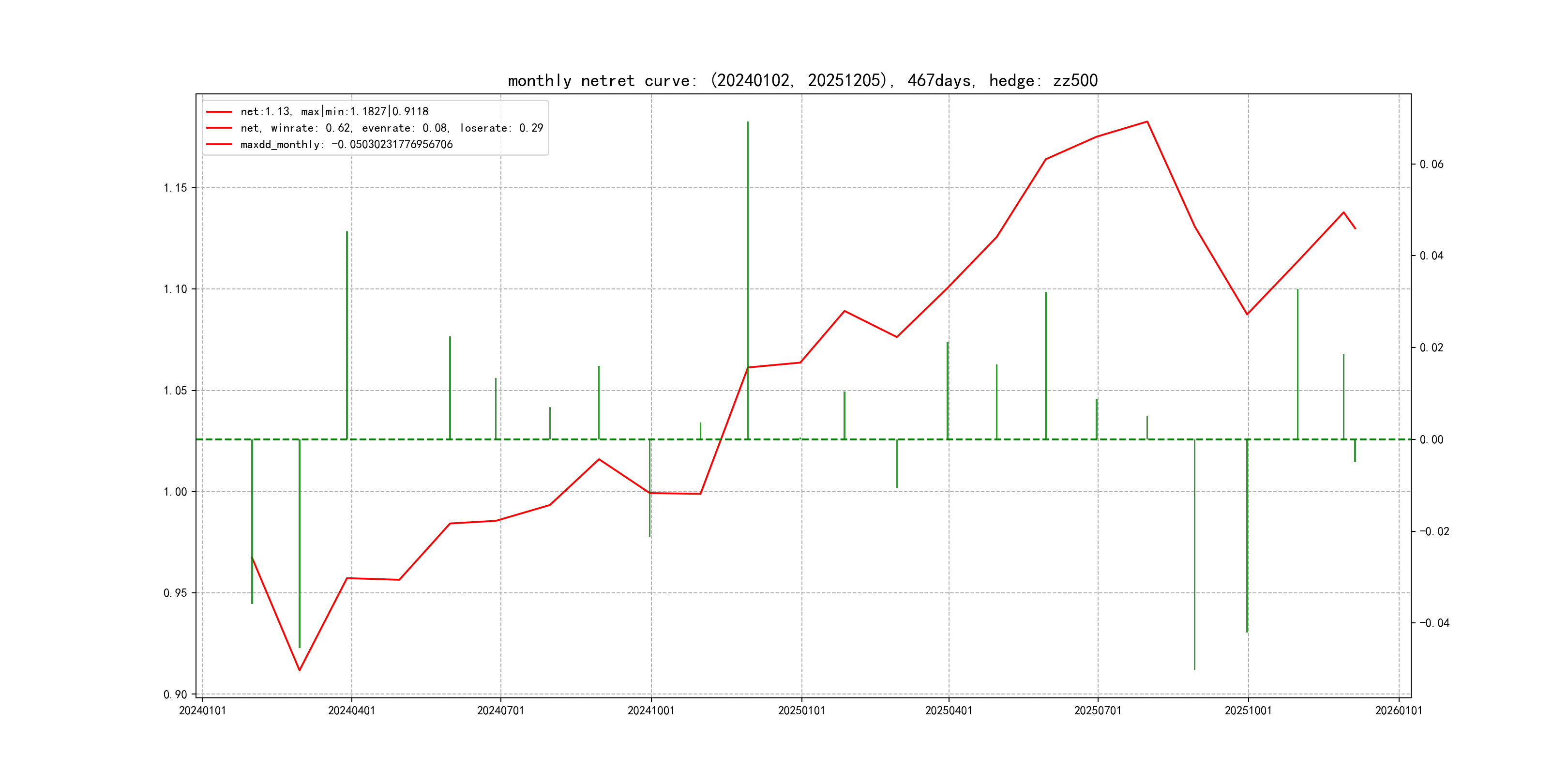Click red line swatch beside maxdd_monthly legend
Viewport: 1568px width, 784px height.
pos(219,144)
